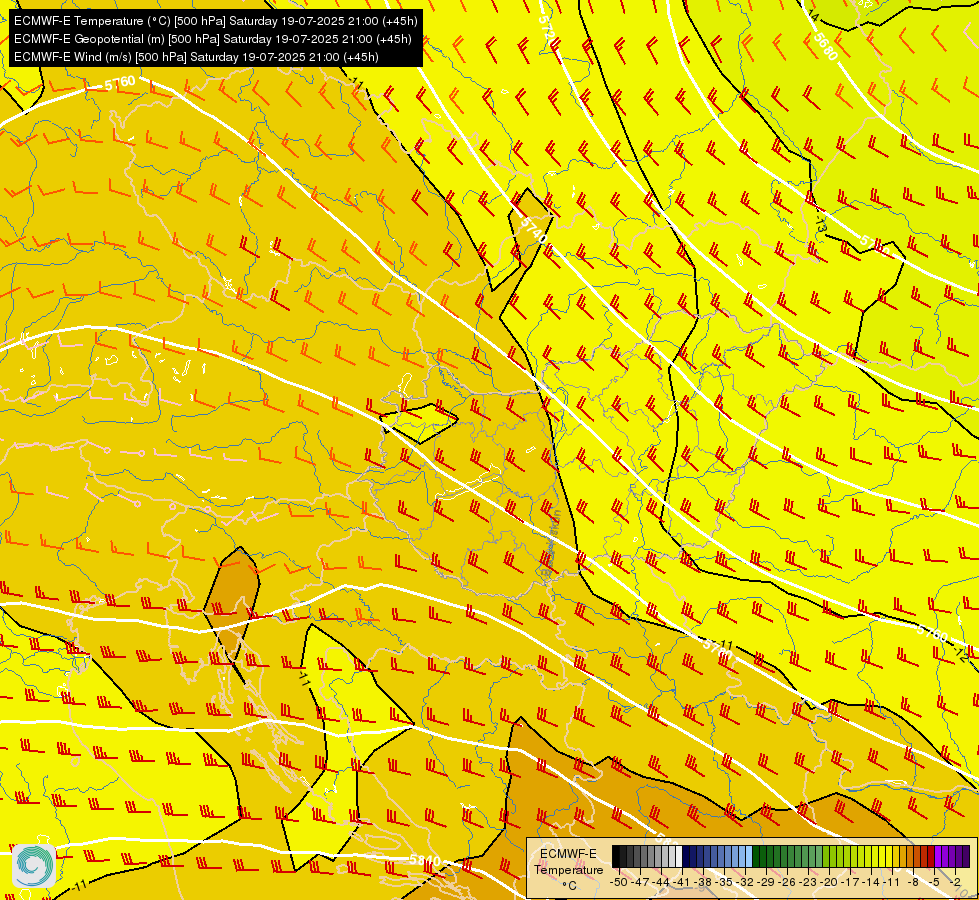This screenshot has width=979, height=900.
Task: Click the -32 value on the temperature scale
Action: pyautogui.click(x=745, y=882)
